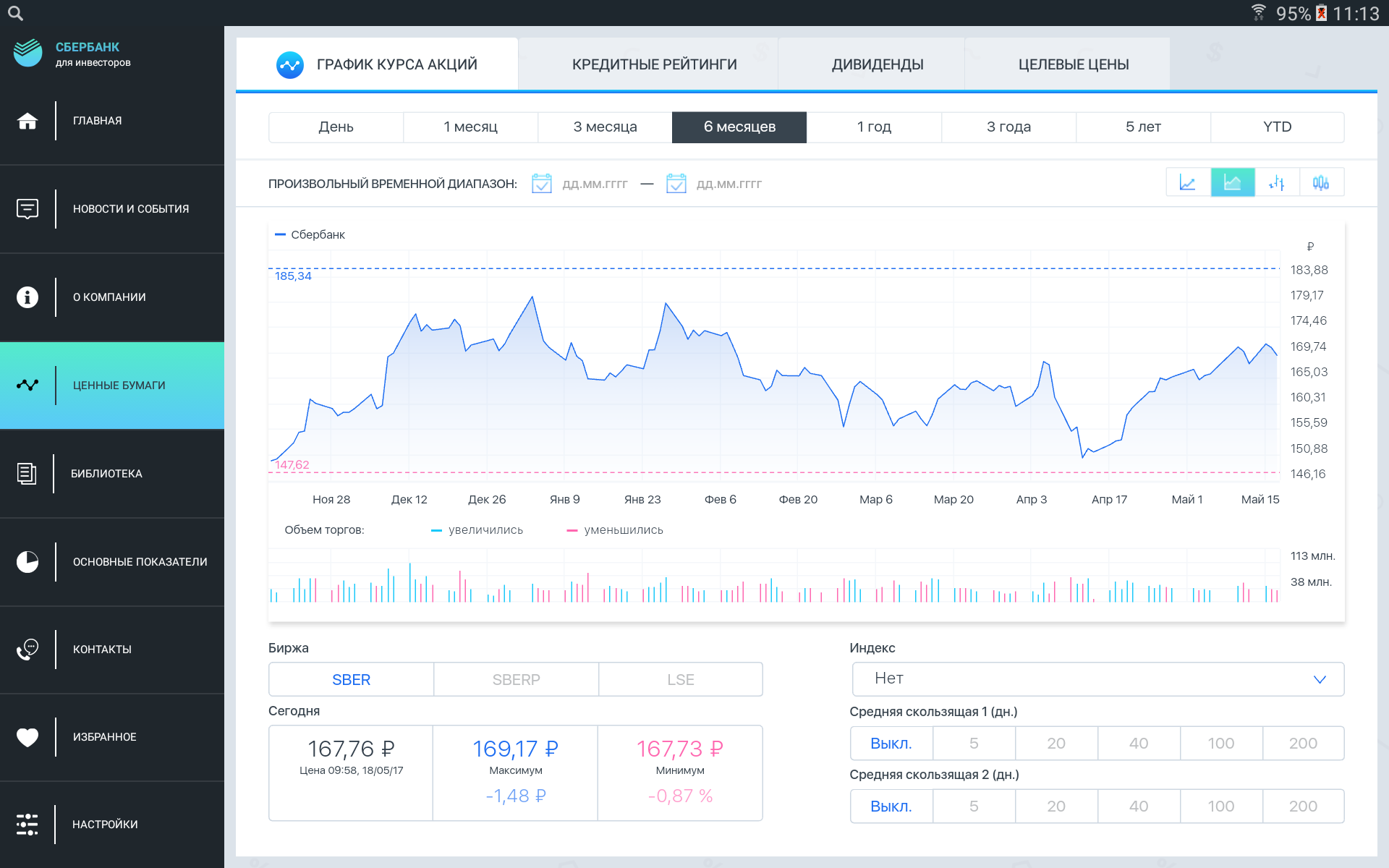Set moving average 1 to 20 days
The image size is (1389, 868).
[1055, 744]
